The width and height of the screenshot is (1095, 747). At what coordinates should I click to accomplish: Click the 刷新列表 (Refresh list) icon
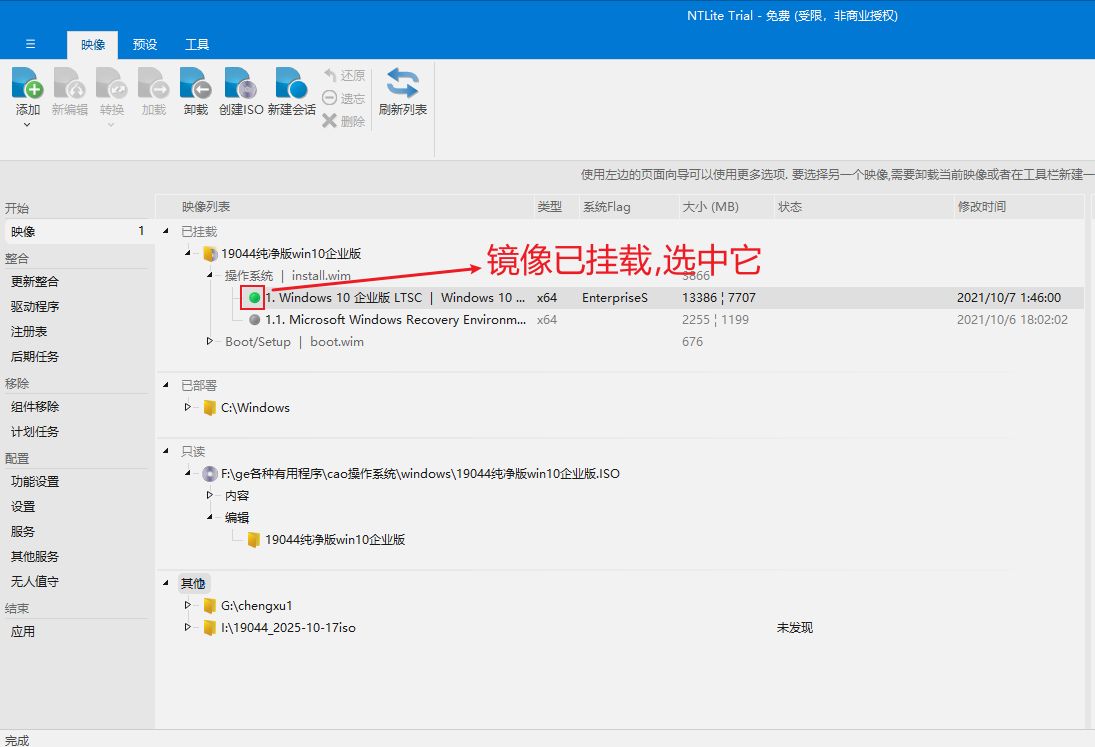point(402,84)
